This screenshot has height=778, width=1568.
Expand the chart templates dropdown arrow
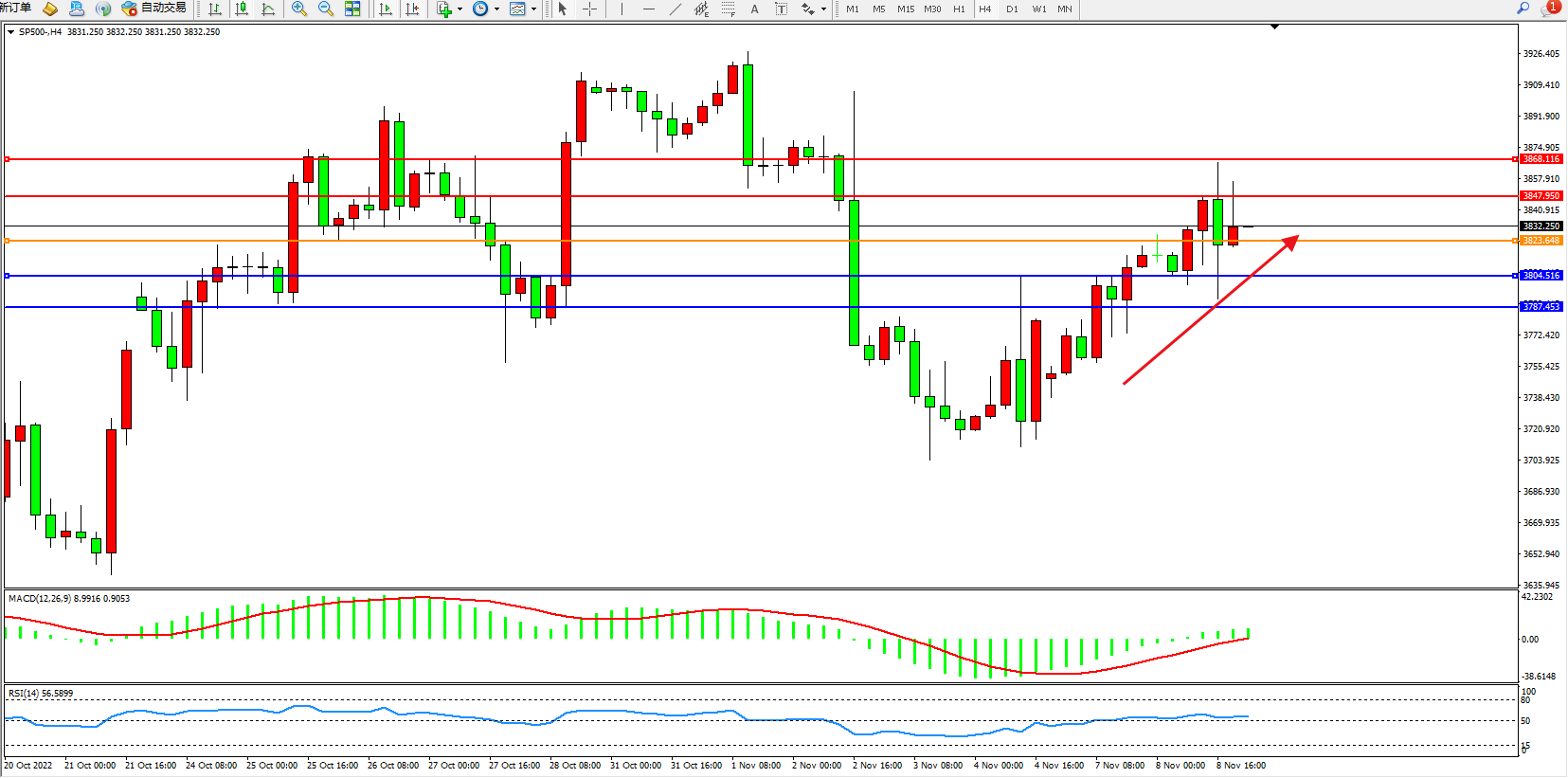(533, 9)
